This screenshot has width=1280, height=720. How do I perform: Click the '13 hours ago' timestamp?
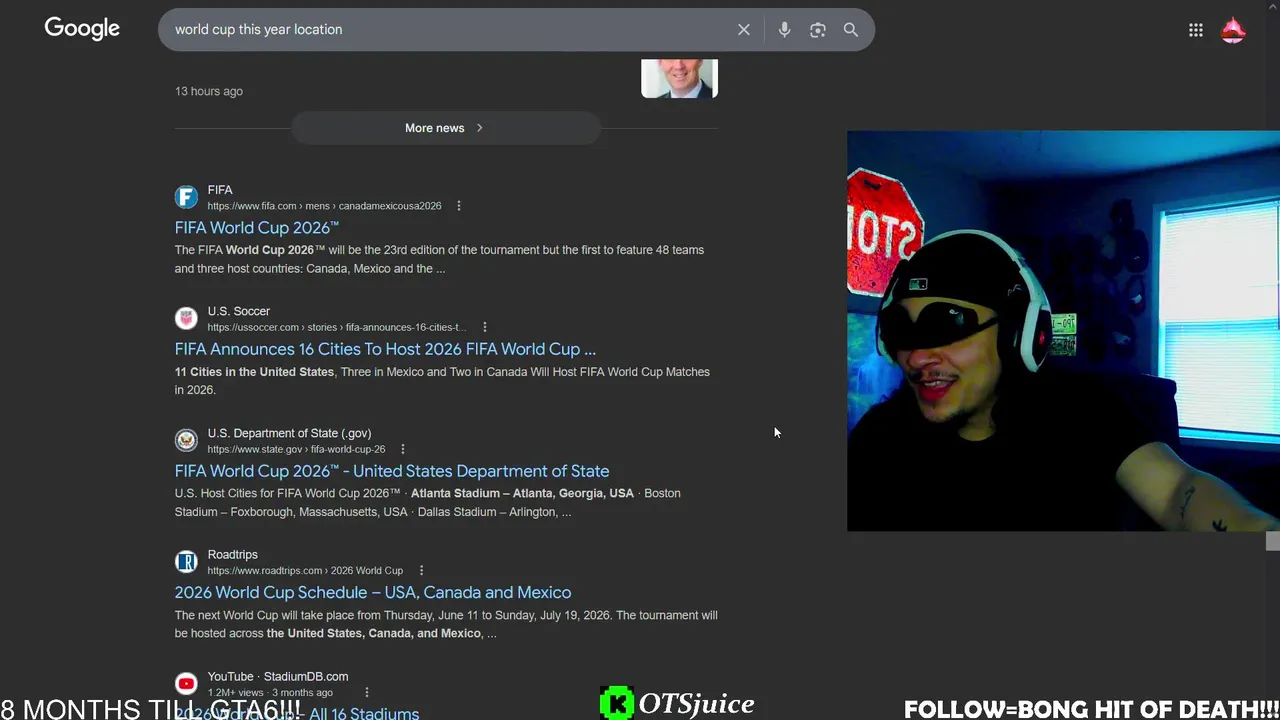click(209, 91)
